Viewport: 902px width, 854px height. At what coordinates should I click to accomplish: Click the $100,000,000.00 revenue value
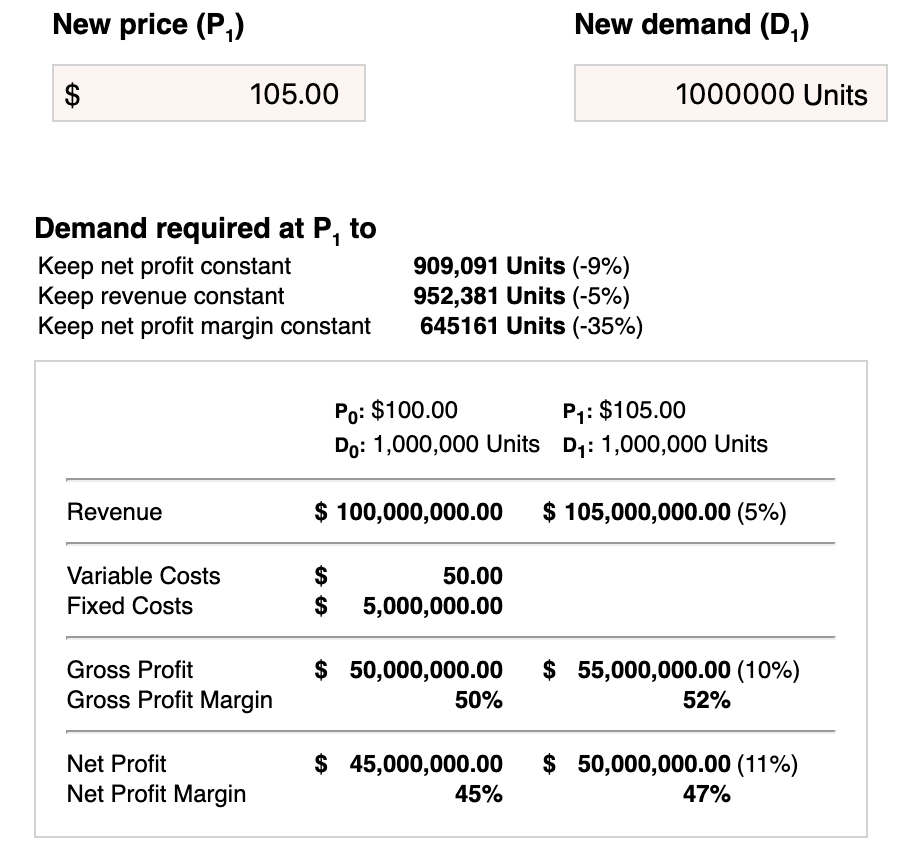coord(409,512)
